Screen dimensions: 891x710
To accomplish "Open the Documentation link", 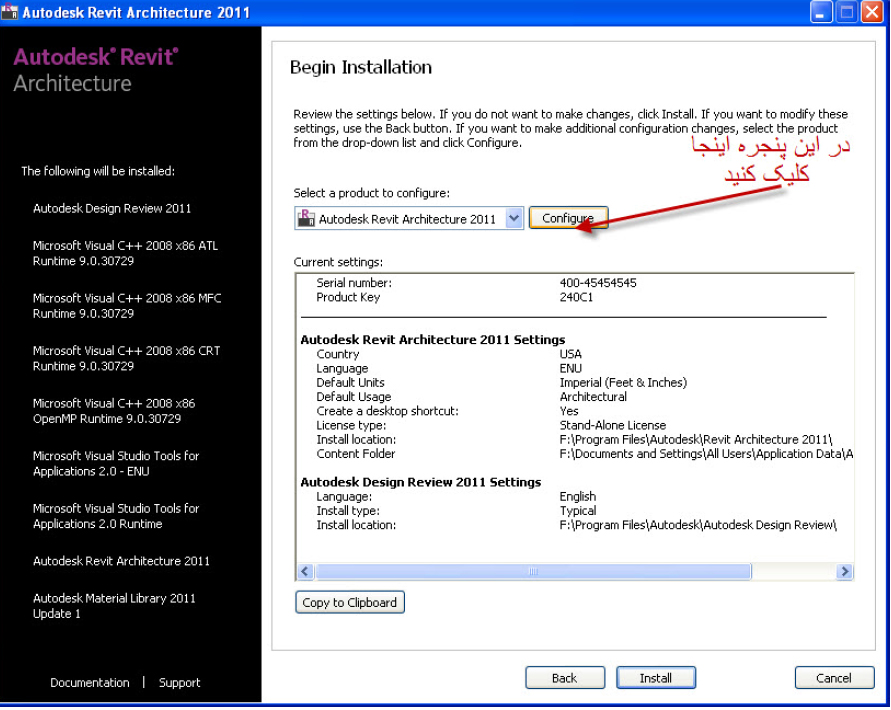I will coord(90,683).
